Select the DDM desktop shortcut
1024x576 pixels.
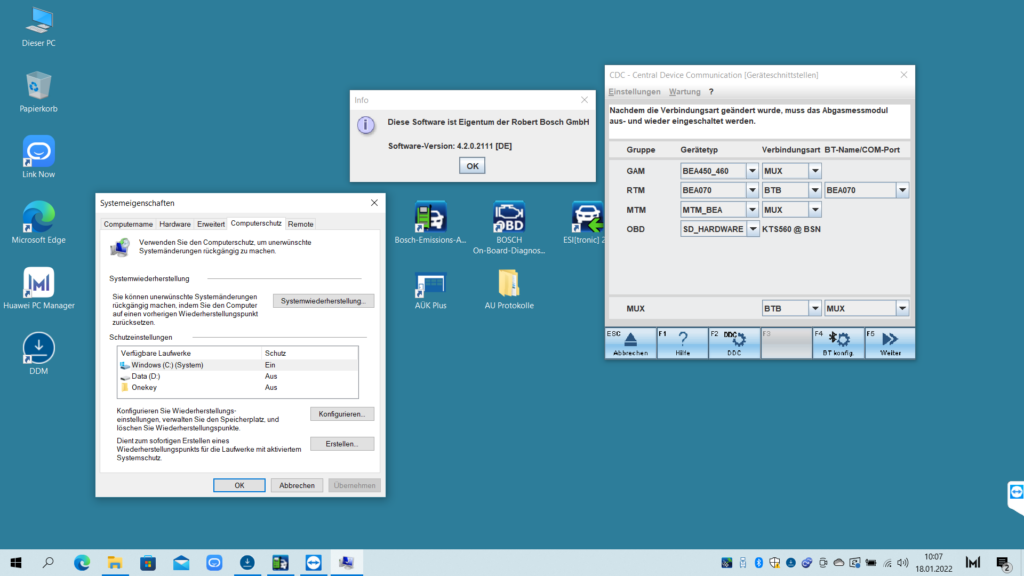tap(39, 354)
